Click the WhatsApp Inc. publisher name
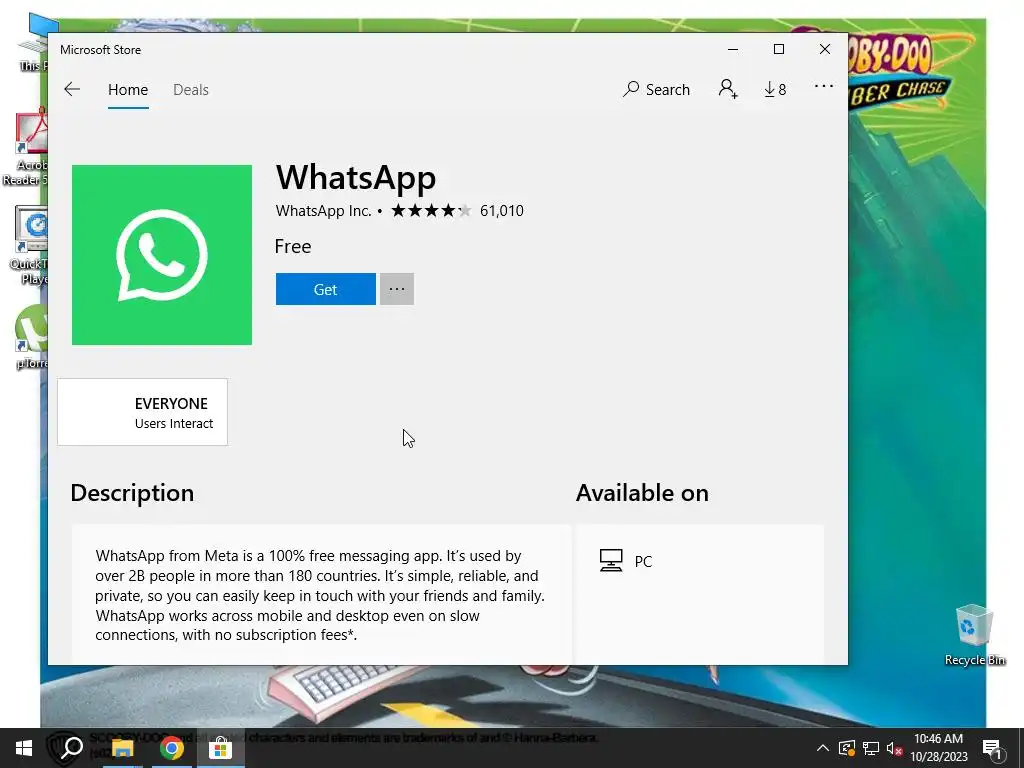The width and height of the screenshot is (1024, 768). (323, 211)
